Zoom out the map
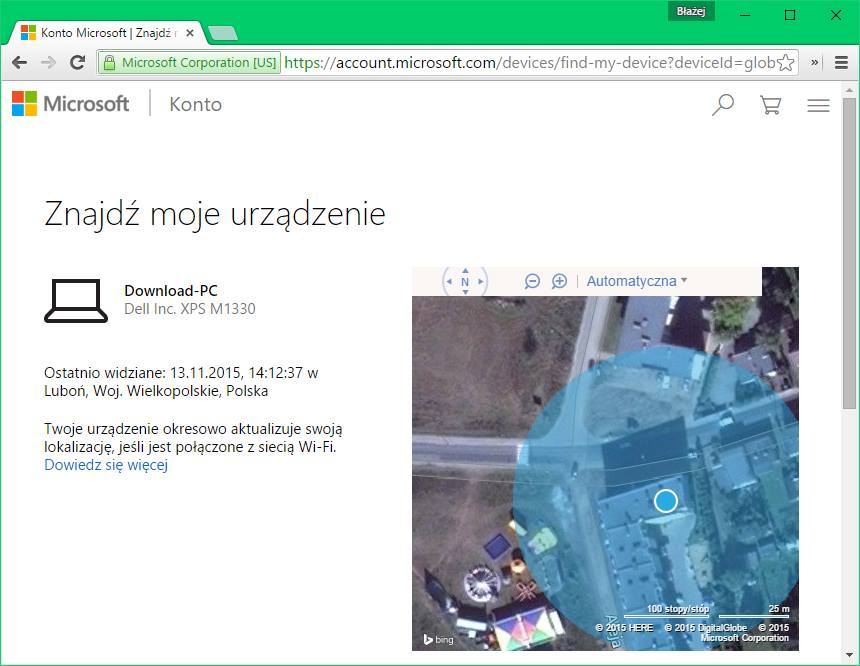860x666 pixels. point(532,281)
